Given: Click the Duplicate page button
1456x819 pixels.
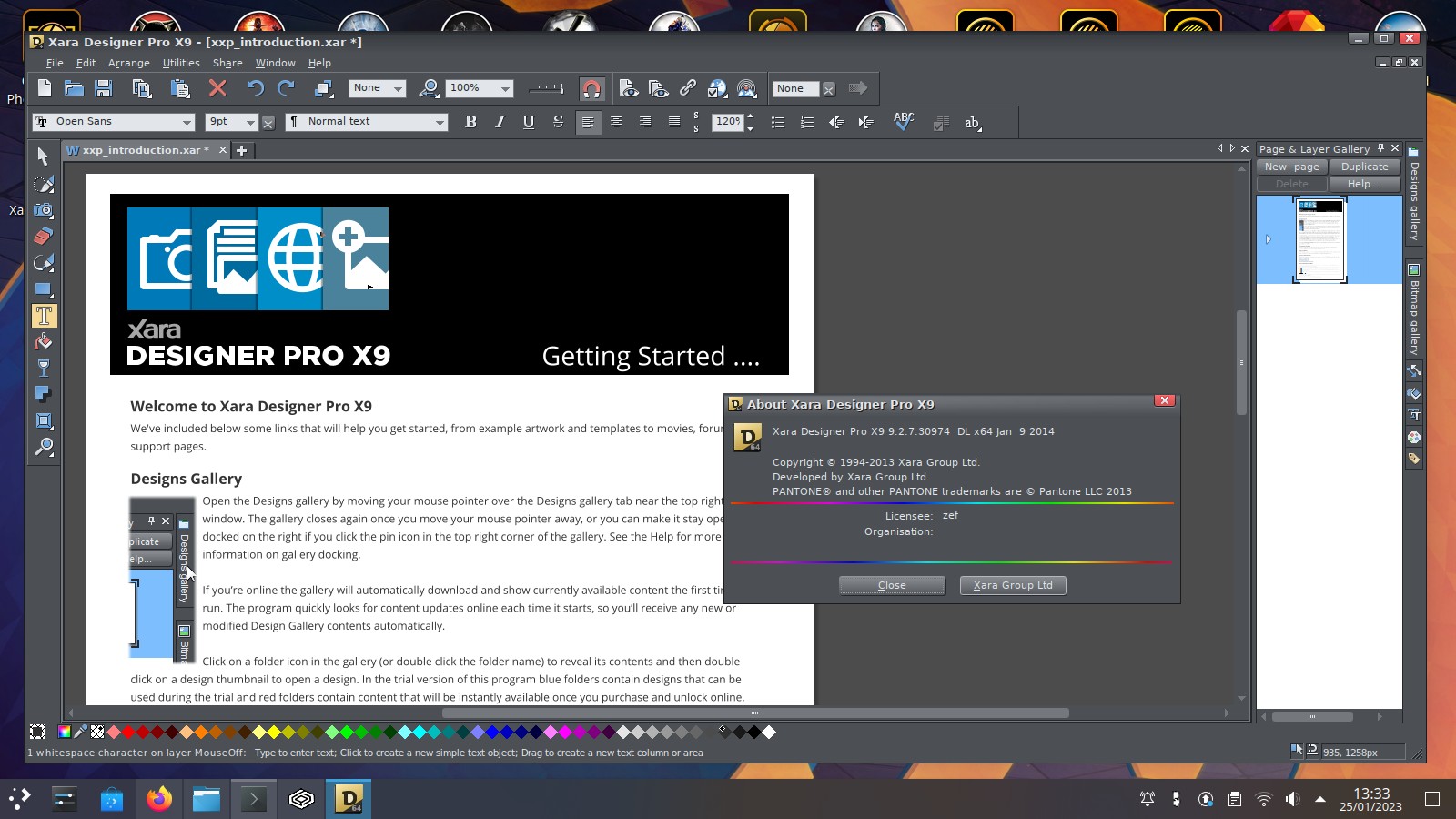Looking at the screenshot, I should 1365,167.
